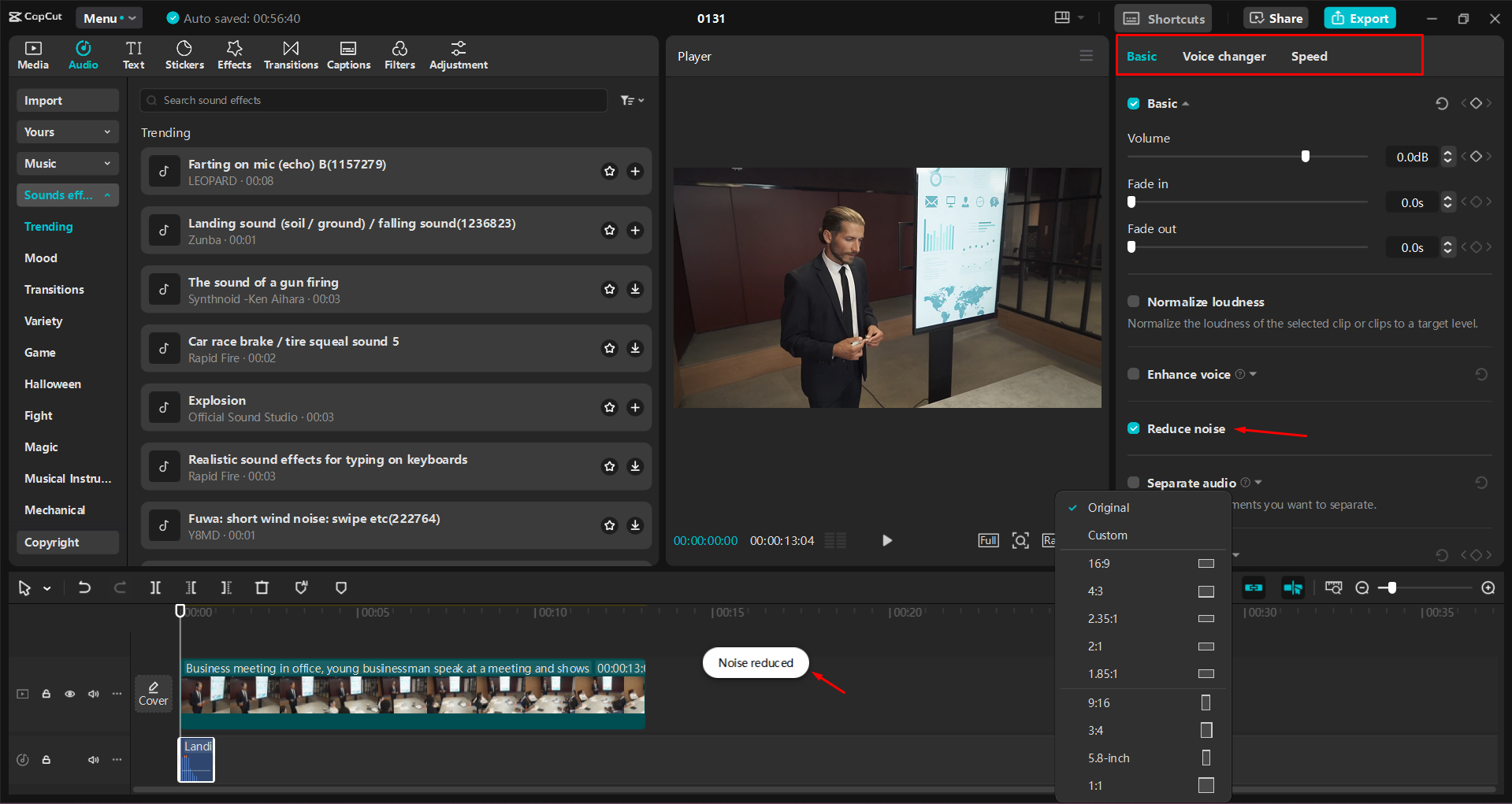
Task: Uncheck the Basic section checkbox
Action: [1133, 103]
